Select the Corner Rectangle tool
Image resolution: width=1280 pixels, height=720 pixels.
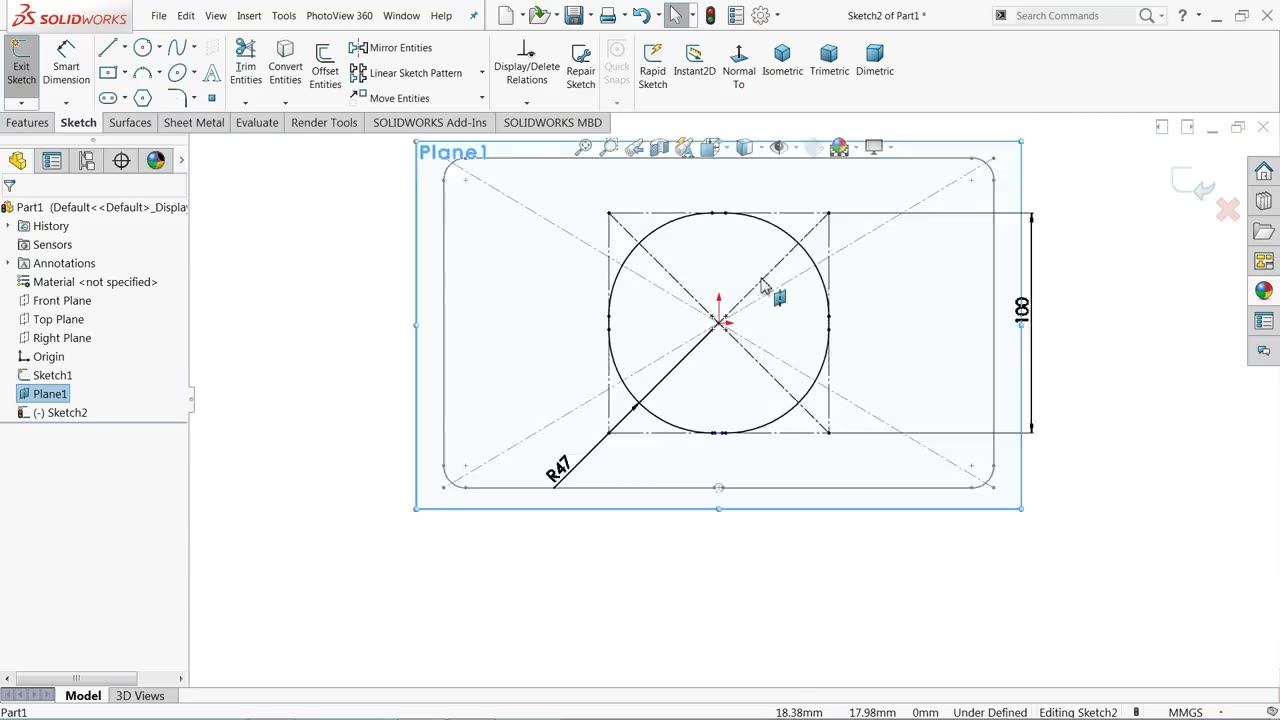[107, 73]
